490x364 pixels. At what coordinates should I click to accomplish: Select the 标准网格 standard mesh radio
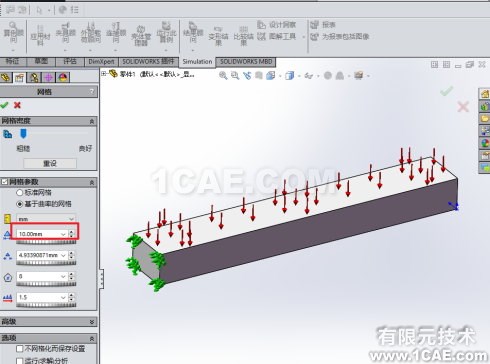point(19,193)
